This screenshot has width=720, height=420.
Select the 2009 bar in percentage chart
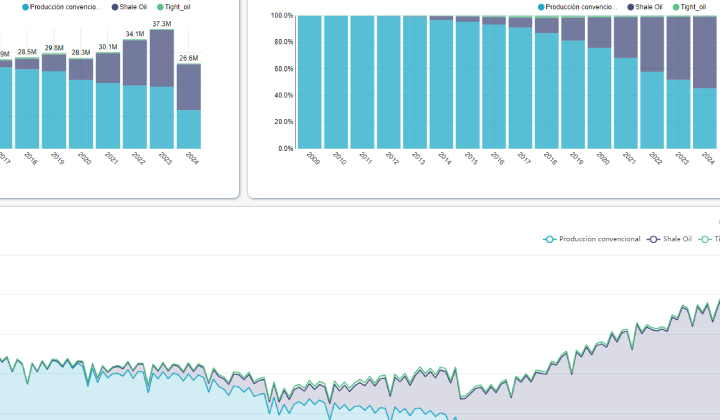[309, 82]
